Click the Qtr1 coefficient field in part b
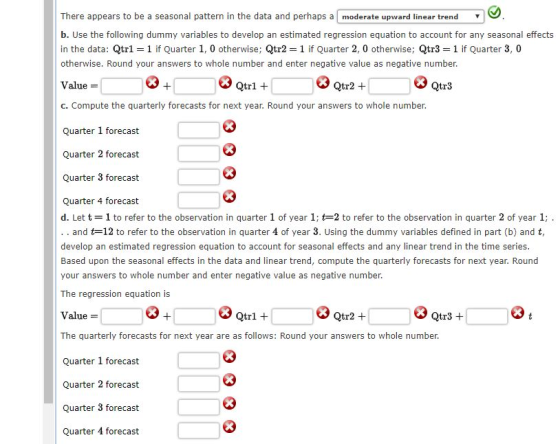This screenshot has height=444, width=560. pyautogui.click(x=195, y=86)
